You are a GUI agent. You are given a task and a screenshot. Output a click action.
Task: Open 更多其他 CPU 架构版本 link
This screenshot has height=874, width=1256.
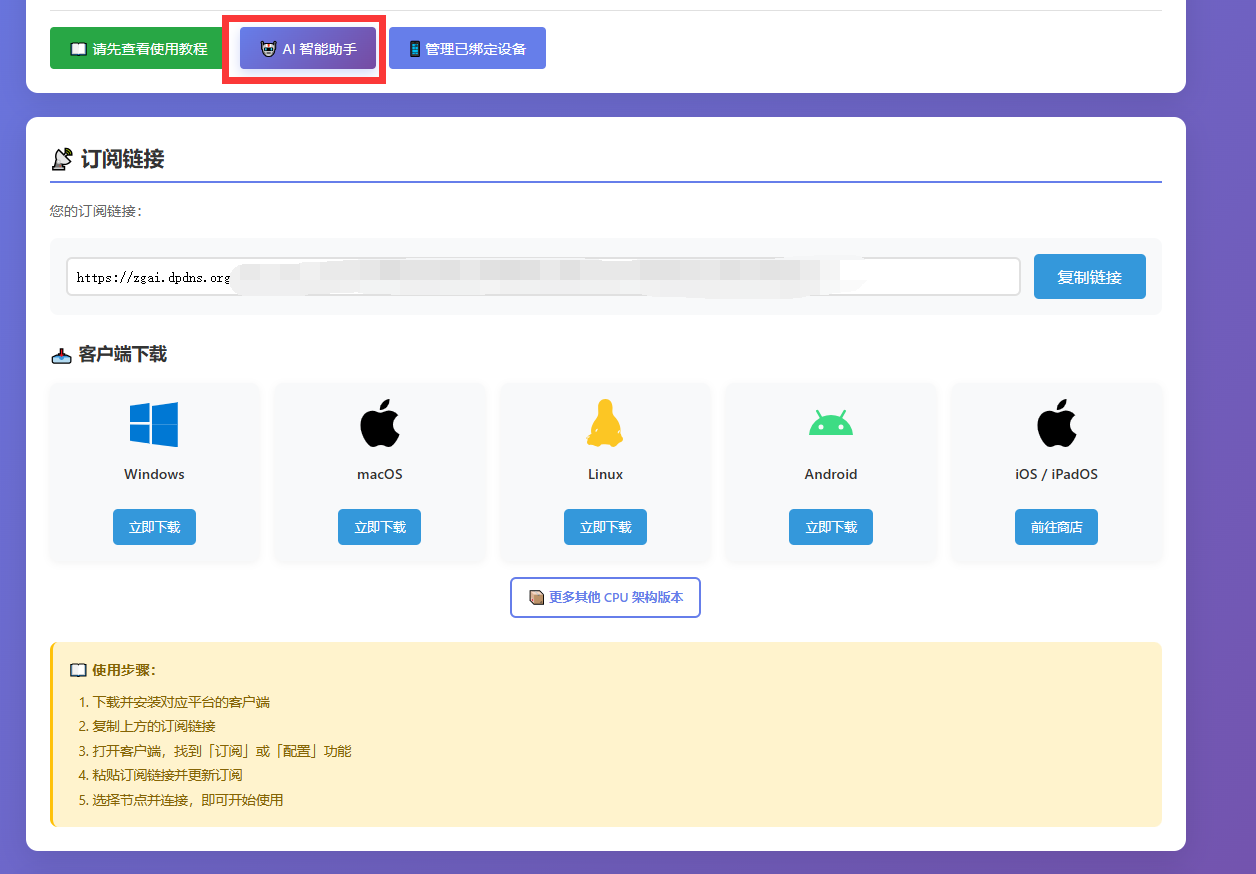[x=605, y=597]
